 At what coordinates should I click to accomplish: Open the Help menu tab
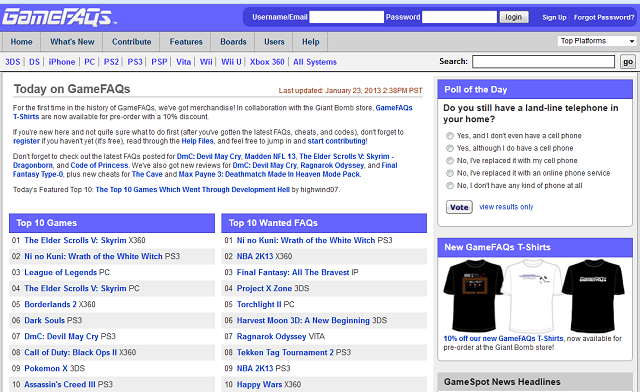click(x=310, y=42)
